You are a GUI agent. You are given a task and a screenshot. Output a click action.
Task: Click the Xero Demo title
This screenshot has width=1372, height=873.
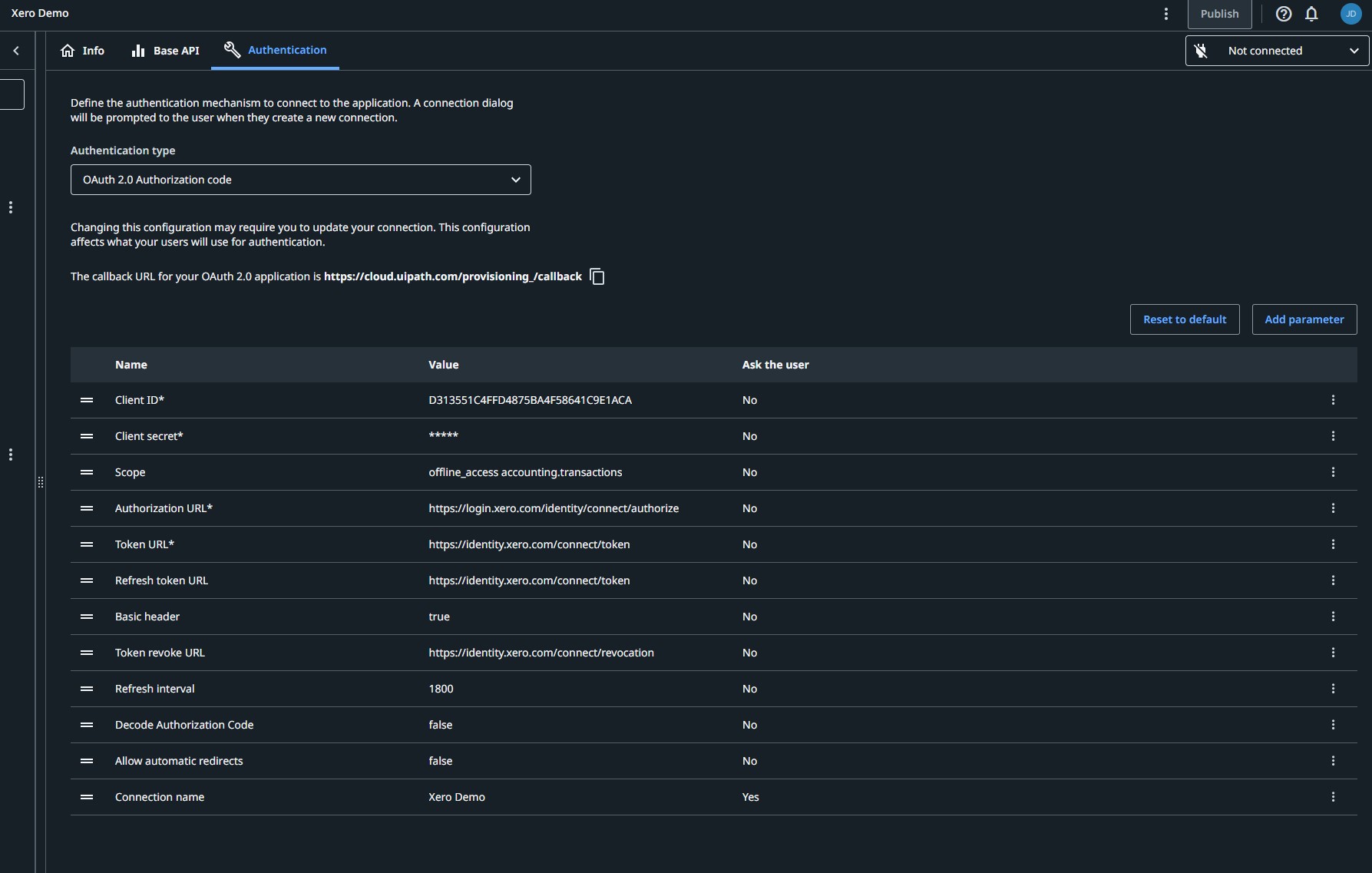tap(40, 13)
